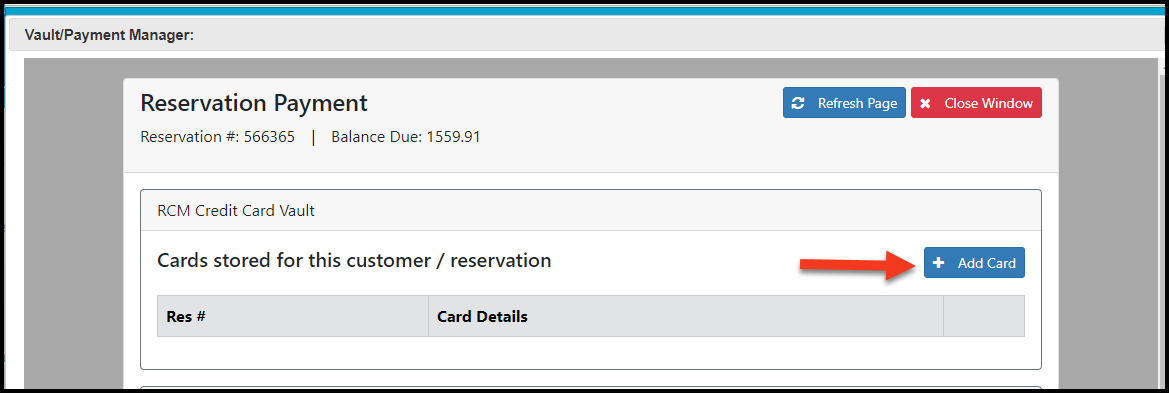Close the payment window with the red button
The image size is (1169, 393).
point(976,103)
